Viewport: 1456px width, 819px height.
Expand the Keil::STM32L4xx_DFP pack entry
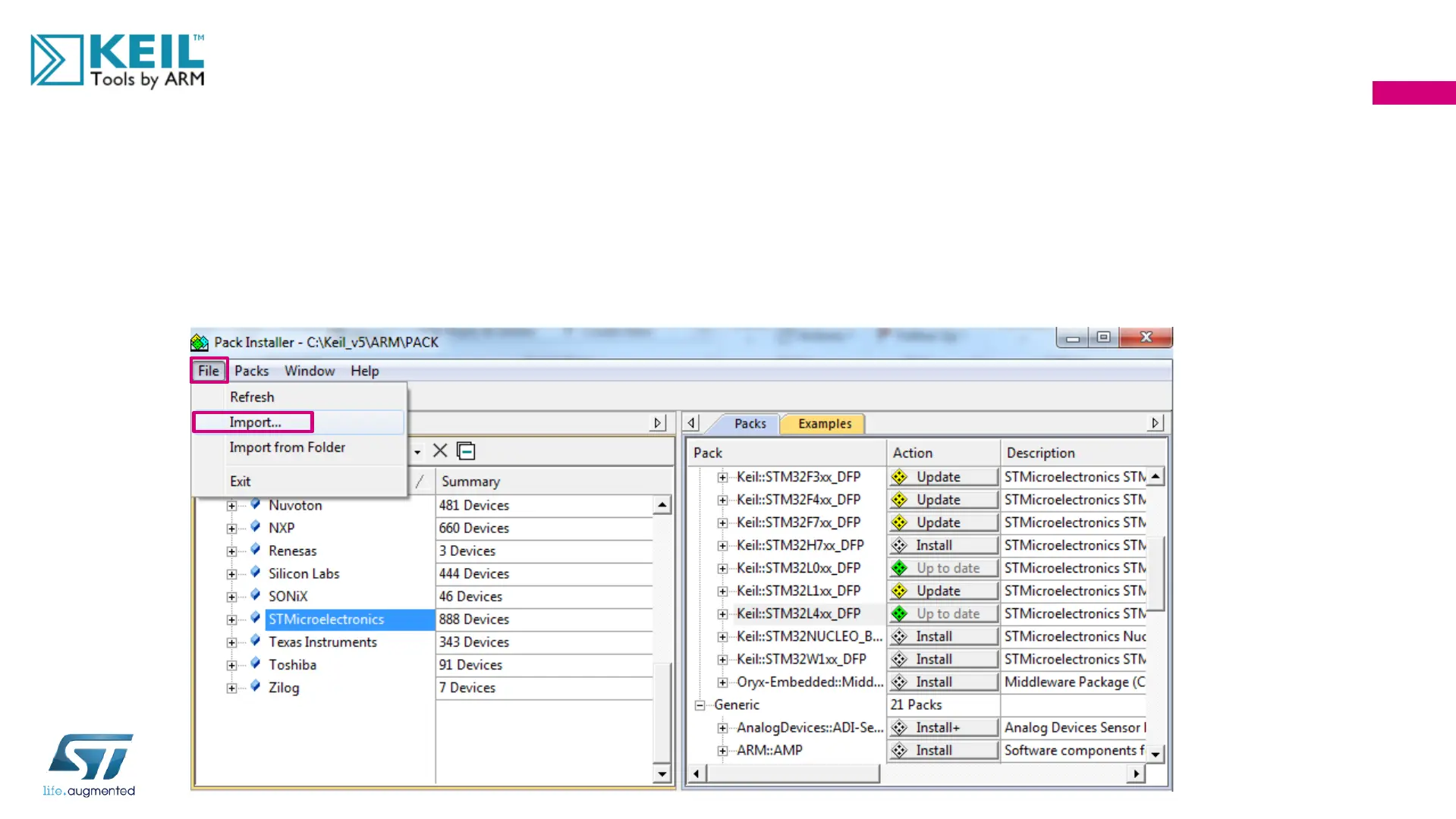tap(722, 613)
